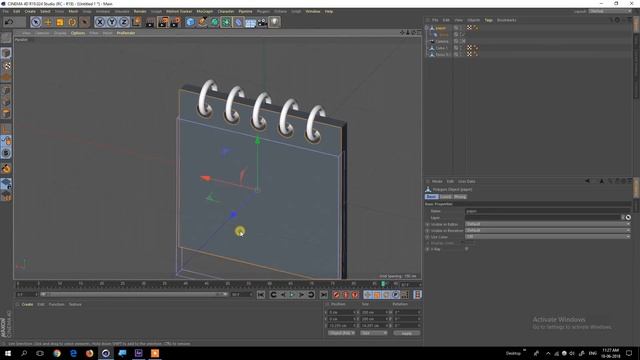Viewport: 640px width, 360px height.
Task: Switch to Polygons mode
Action: tap(6, 113)
